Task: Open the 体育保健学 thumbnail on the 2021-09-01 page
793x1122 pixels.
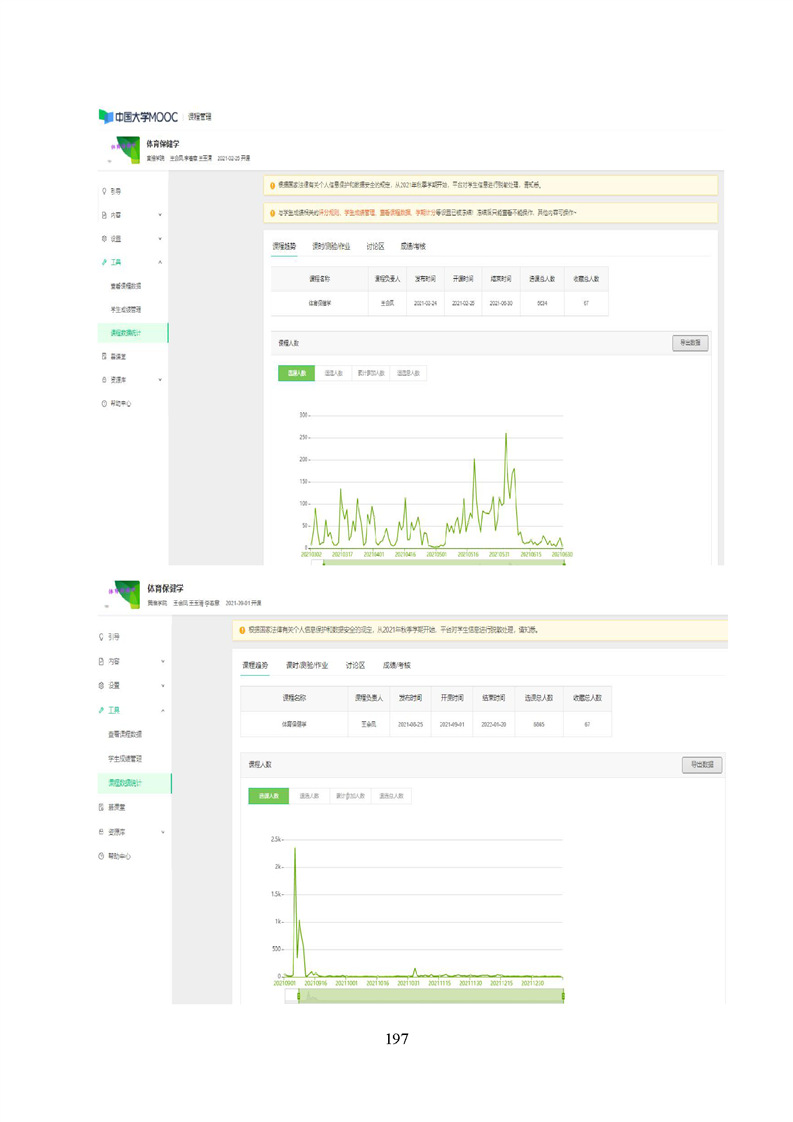Action: click(124, 594)
